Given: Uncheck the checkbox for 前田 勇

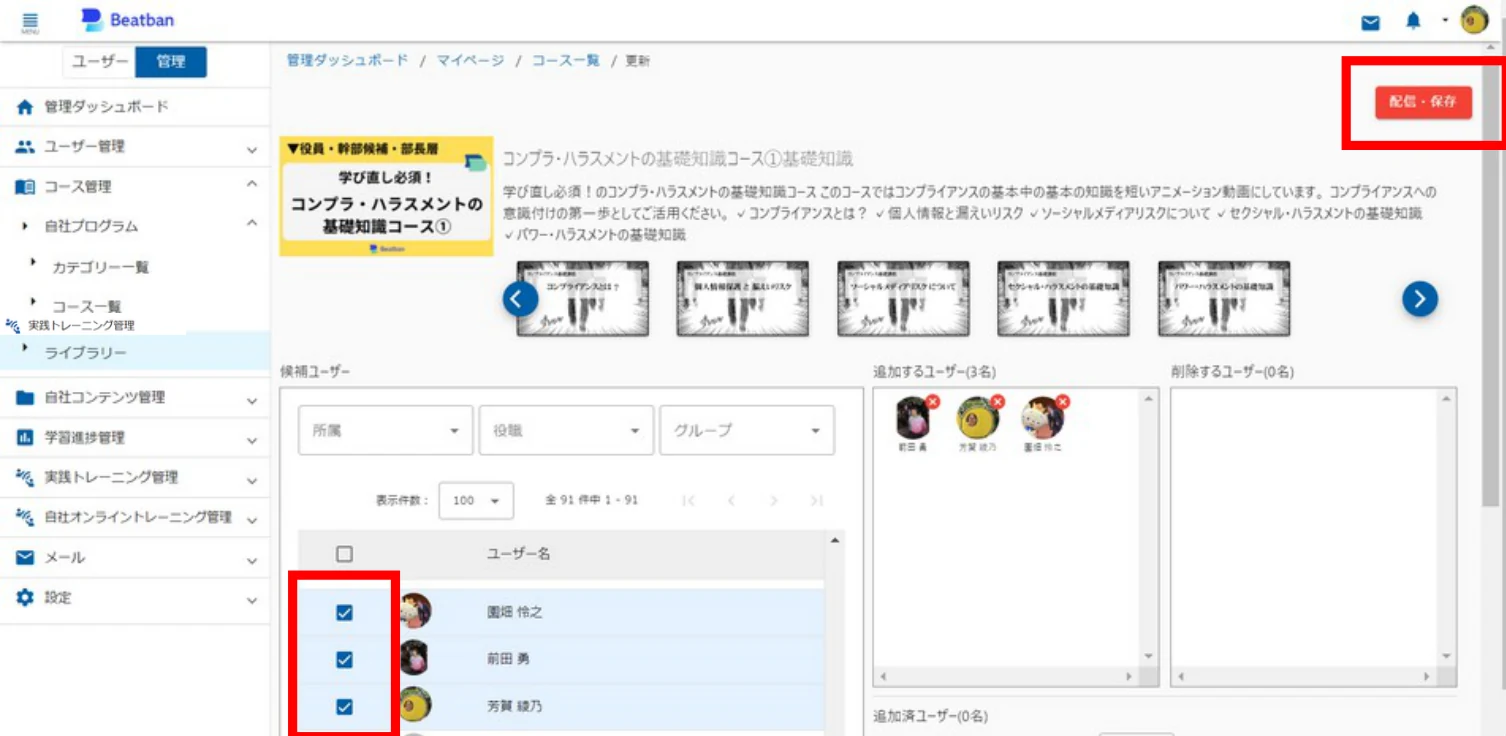Looking at the screenshot, I should (x=344, y=660).
